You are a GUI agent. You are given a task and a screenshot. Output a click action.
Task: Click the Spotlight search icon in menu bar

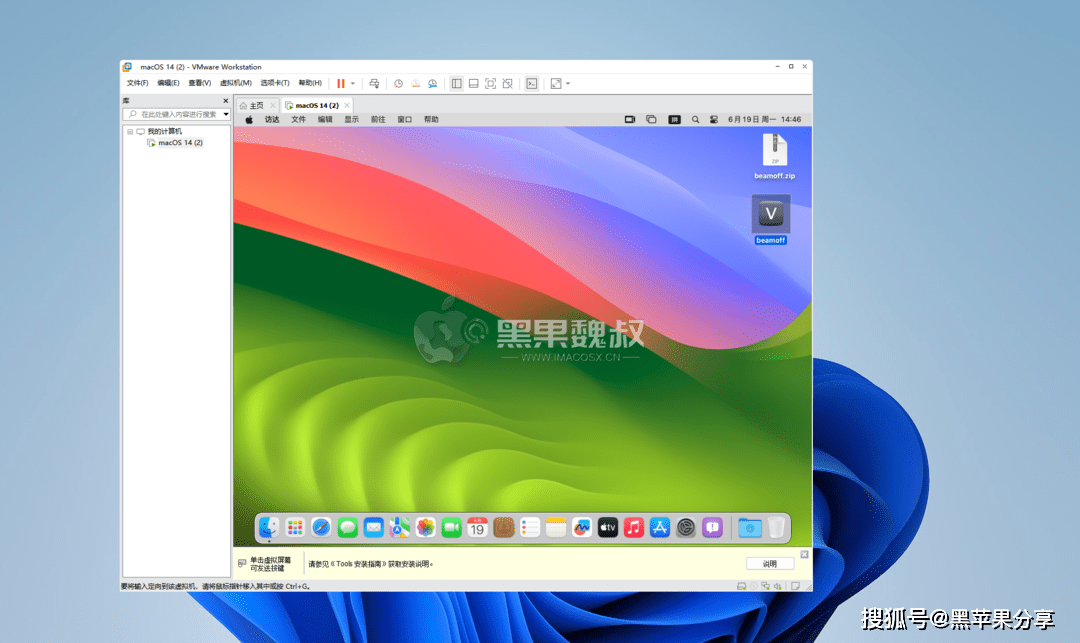pyautogui.click(x=696, y=120)
